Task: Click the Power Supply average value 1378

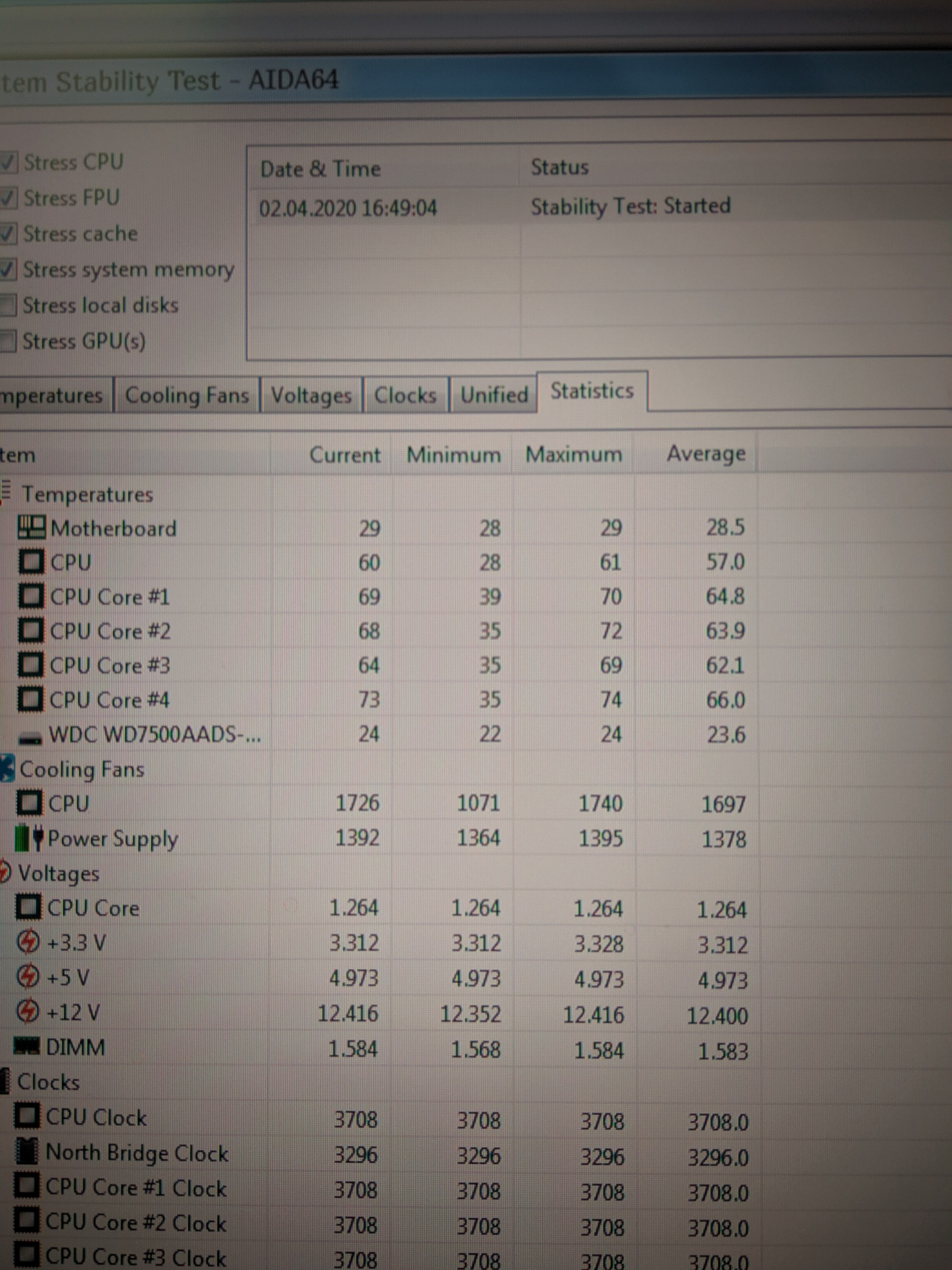Action: [723, 839]
